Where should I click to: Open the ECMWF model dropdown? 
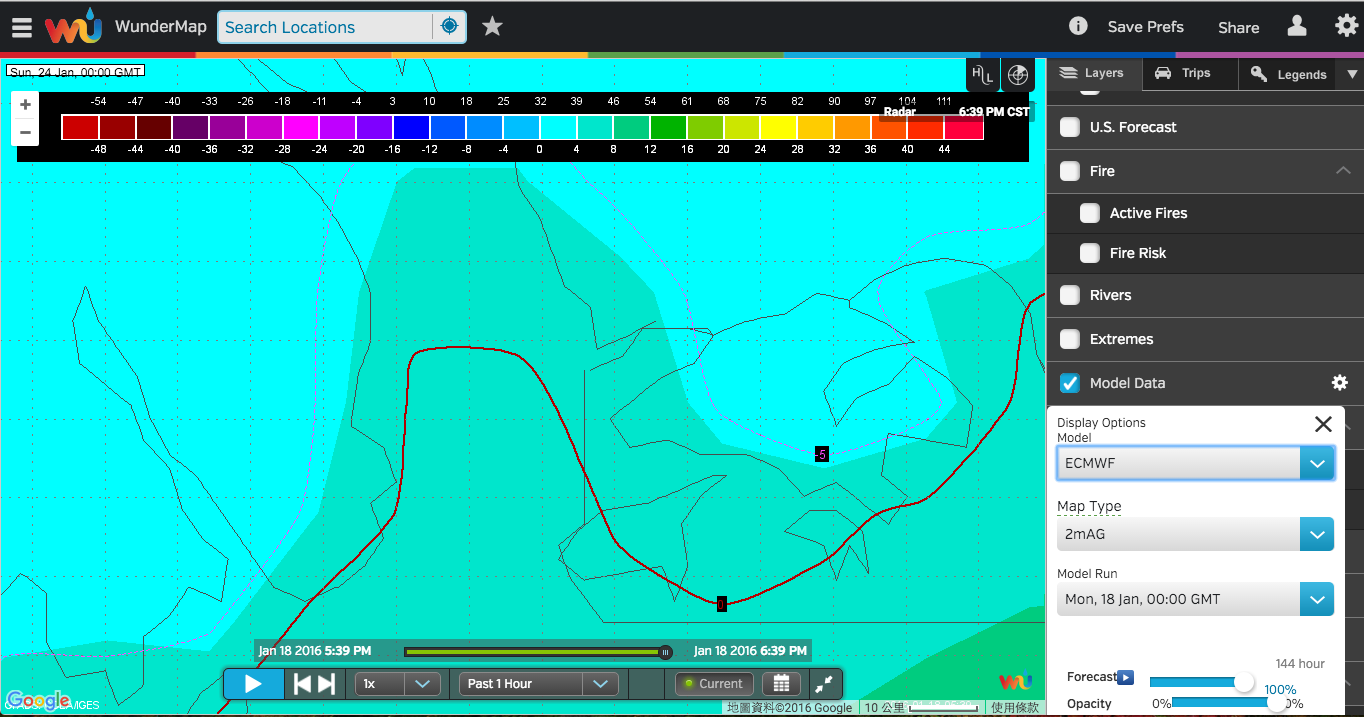(1195, 463)
